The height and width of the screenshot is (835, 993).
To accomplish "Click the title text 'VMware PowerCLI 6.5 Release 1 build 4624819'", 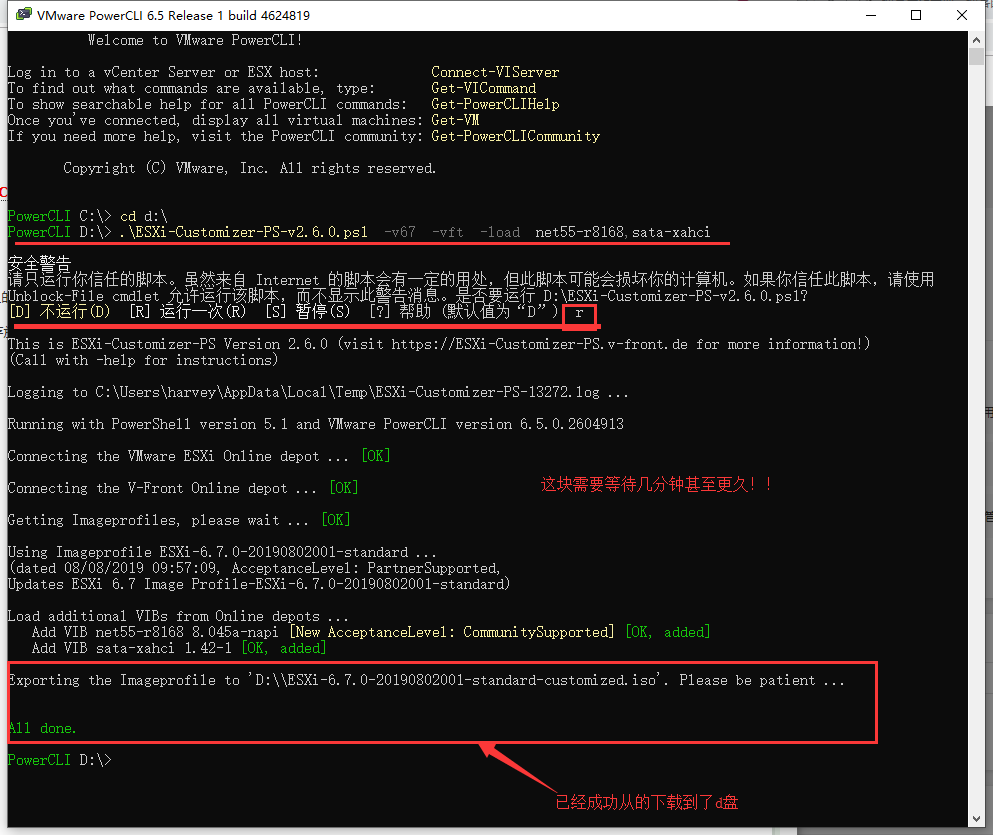I will click(x=174, y=15).
